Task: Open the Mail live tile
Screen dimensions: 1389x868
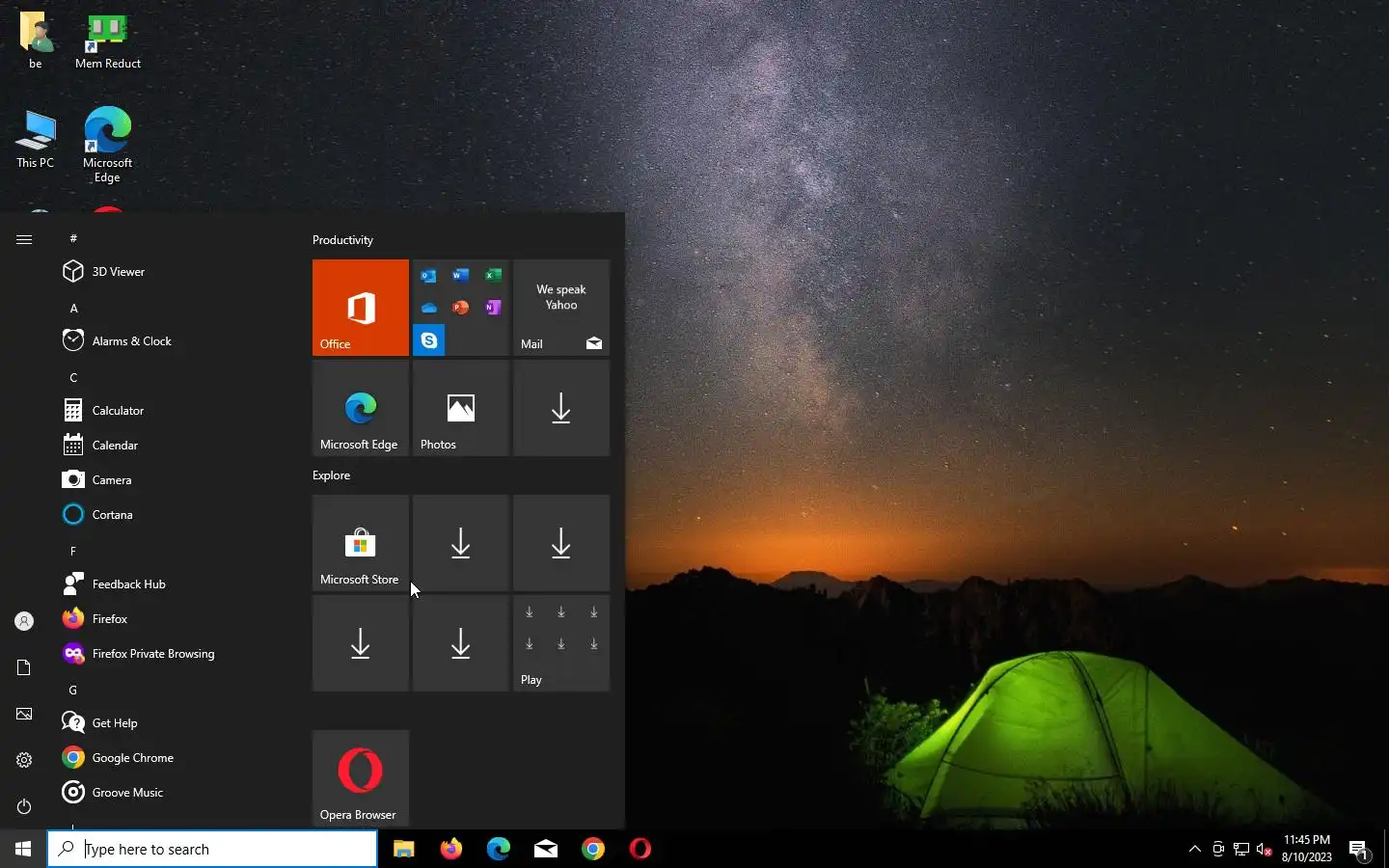Action: coord(561,308)
